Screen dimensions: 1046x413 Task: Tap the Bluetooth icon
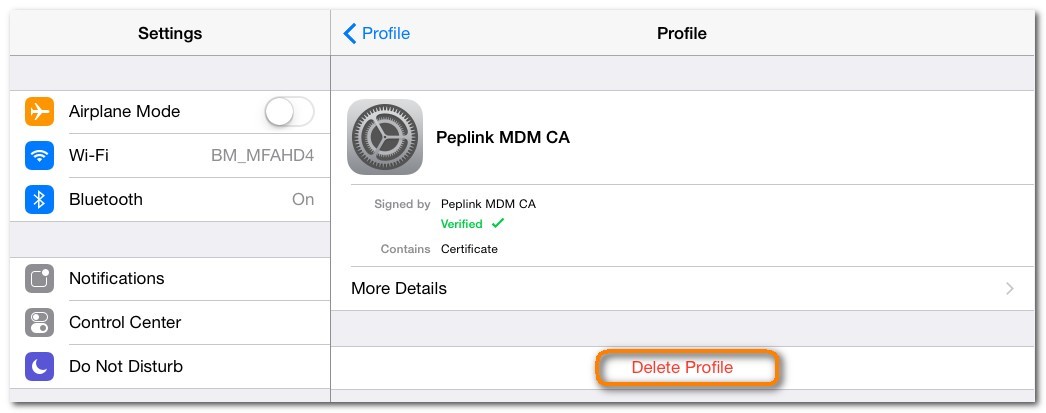tap(39, 199)
